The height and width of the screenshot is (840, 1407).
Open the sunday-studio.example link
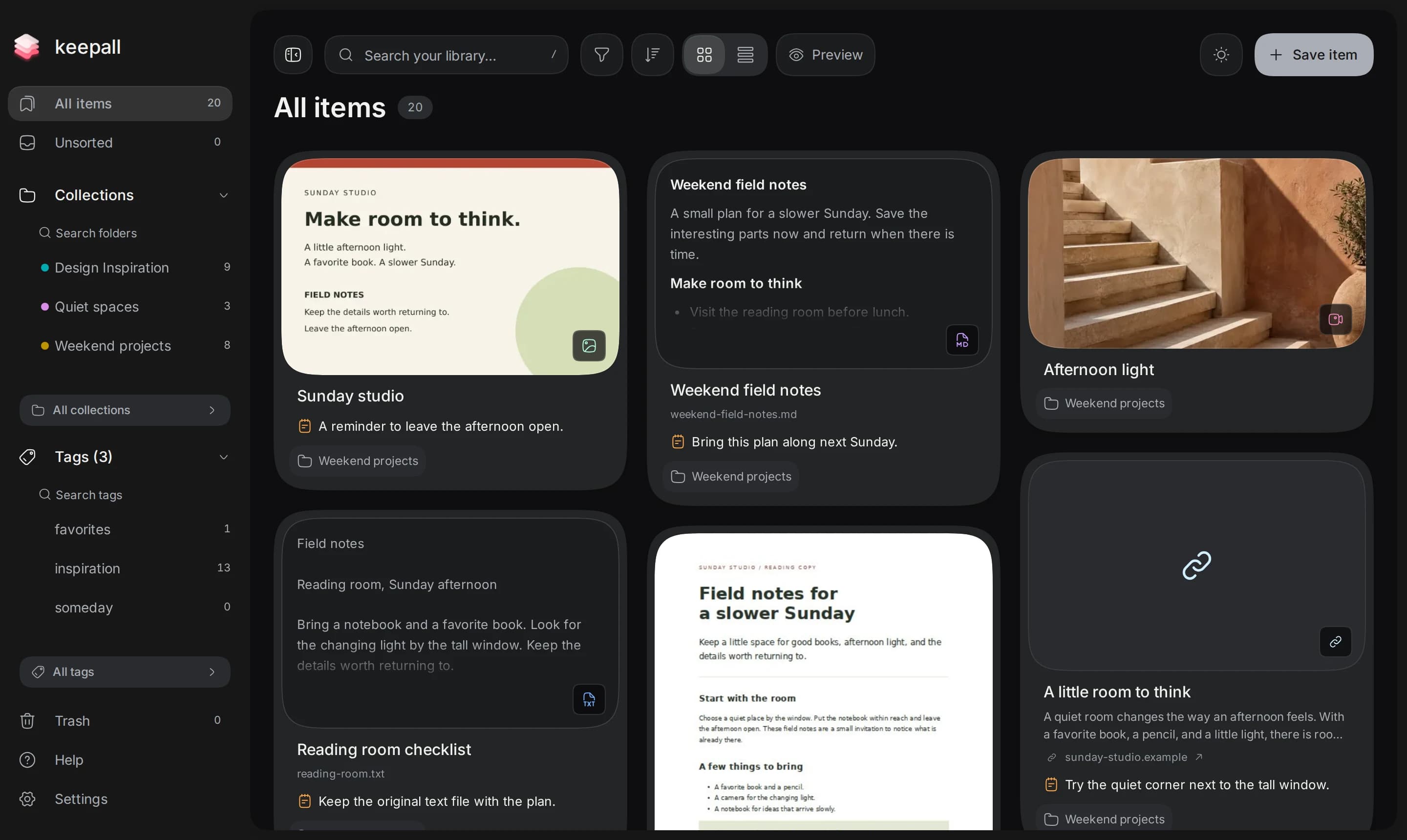click(x=1126, y=757)
